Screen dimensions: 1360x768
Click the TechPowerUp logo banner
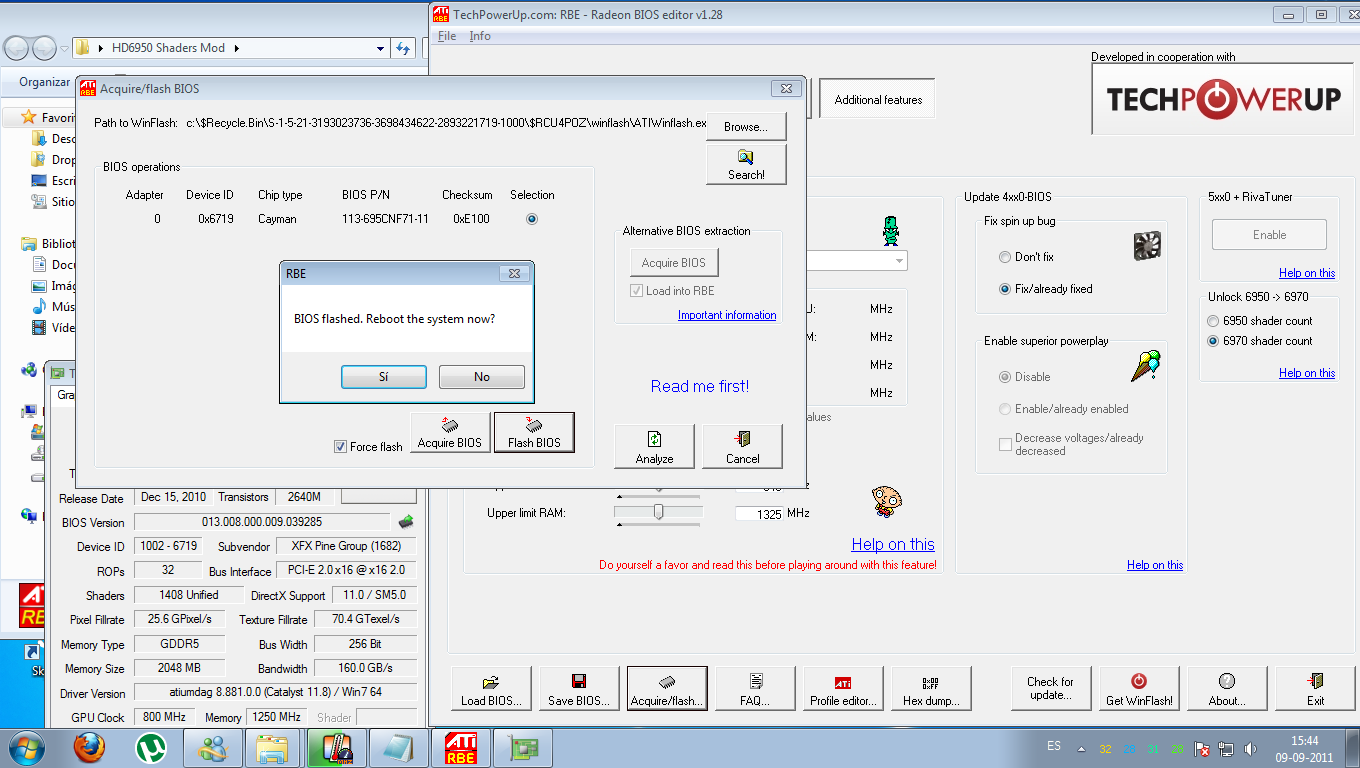[1224, 98]
